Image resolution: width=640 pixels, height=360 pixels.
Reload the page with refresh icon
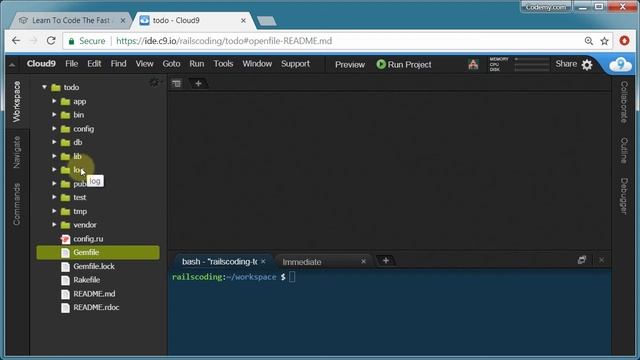click(51, 41)
